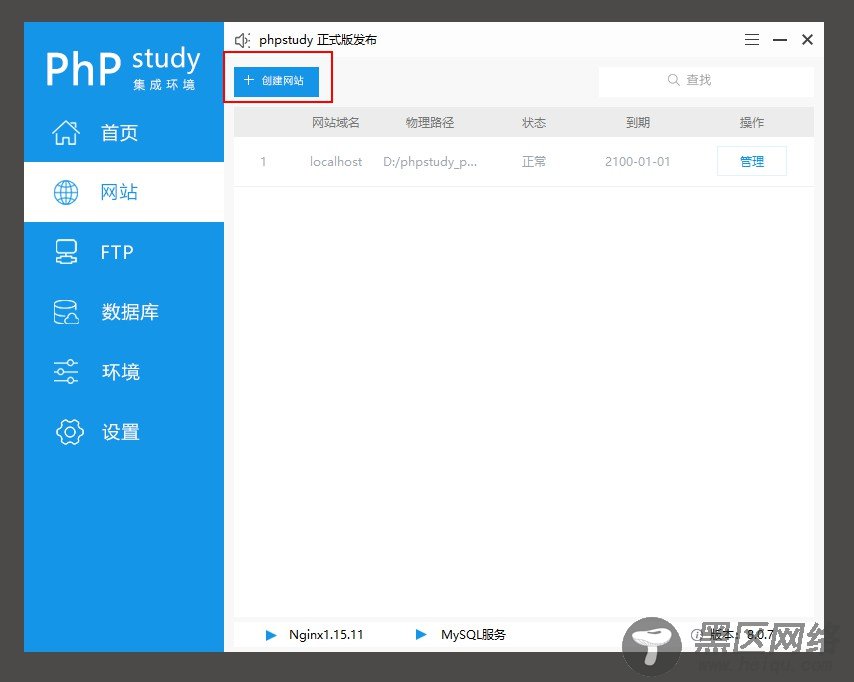Click row number 1 cell
Image resolution: width=854 pixels, height=682 pixels.
click(263, 162)
